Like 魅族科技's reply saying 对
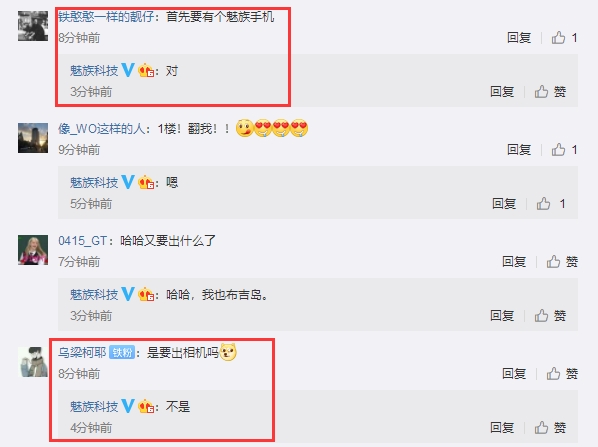Screen dimensions: 598x447 coord(550,92)
